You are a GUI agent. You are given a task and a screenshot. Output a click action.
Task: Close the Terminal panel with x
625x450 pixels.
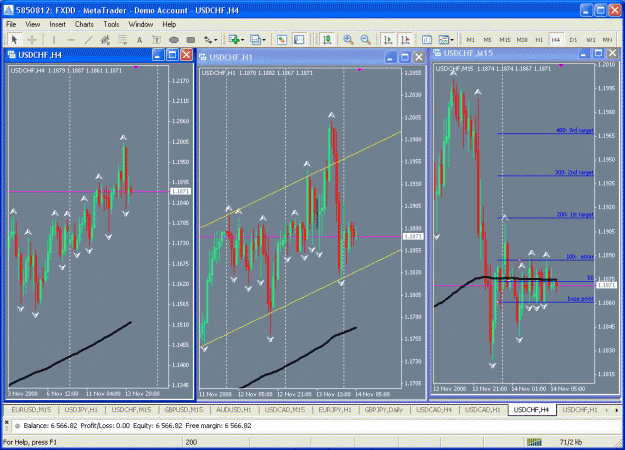(6, 421)
